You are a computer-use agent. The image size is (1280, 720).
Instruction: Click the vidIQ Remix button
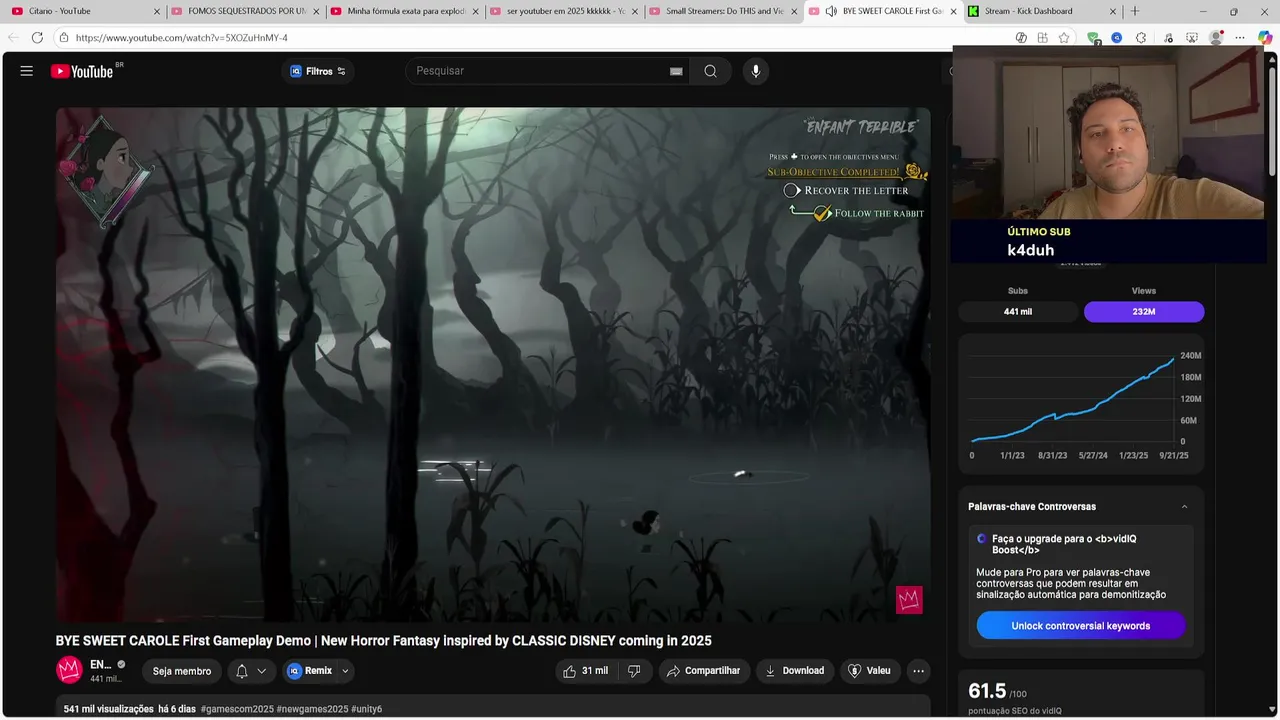310,671
